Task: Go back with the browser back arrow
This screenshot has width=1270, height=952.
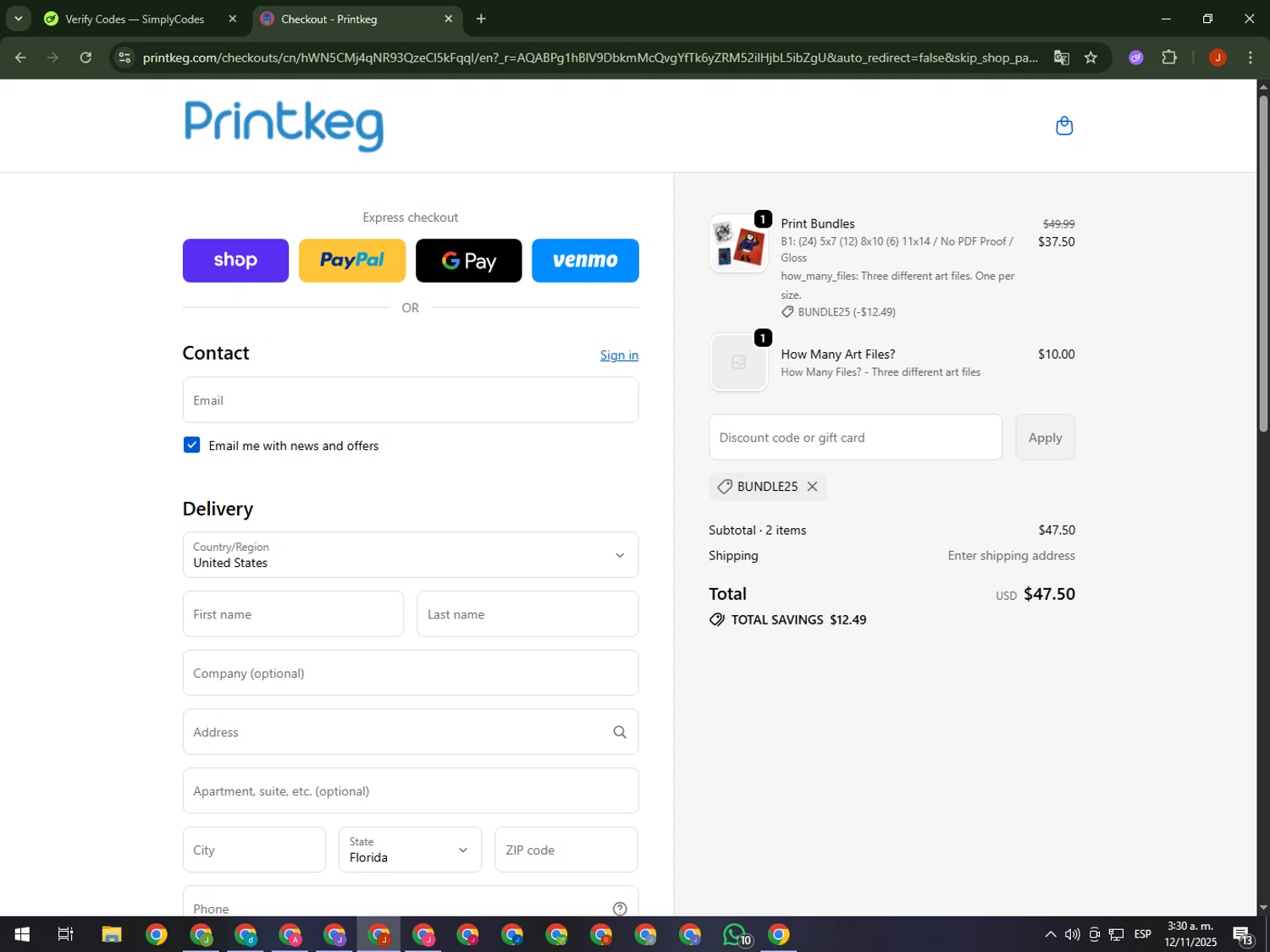Action: coord(20,58)
